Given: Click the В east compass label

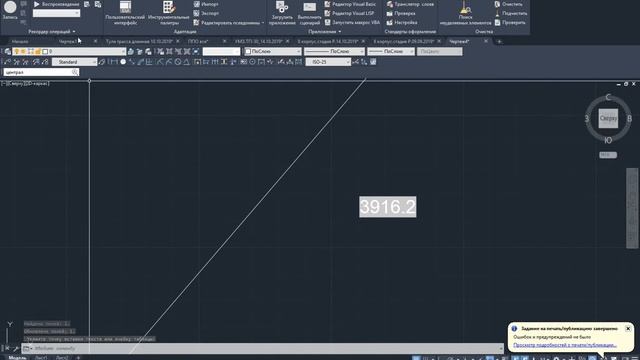Looking at the screenshot, I should pos(629,118).
